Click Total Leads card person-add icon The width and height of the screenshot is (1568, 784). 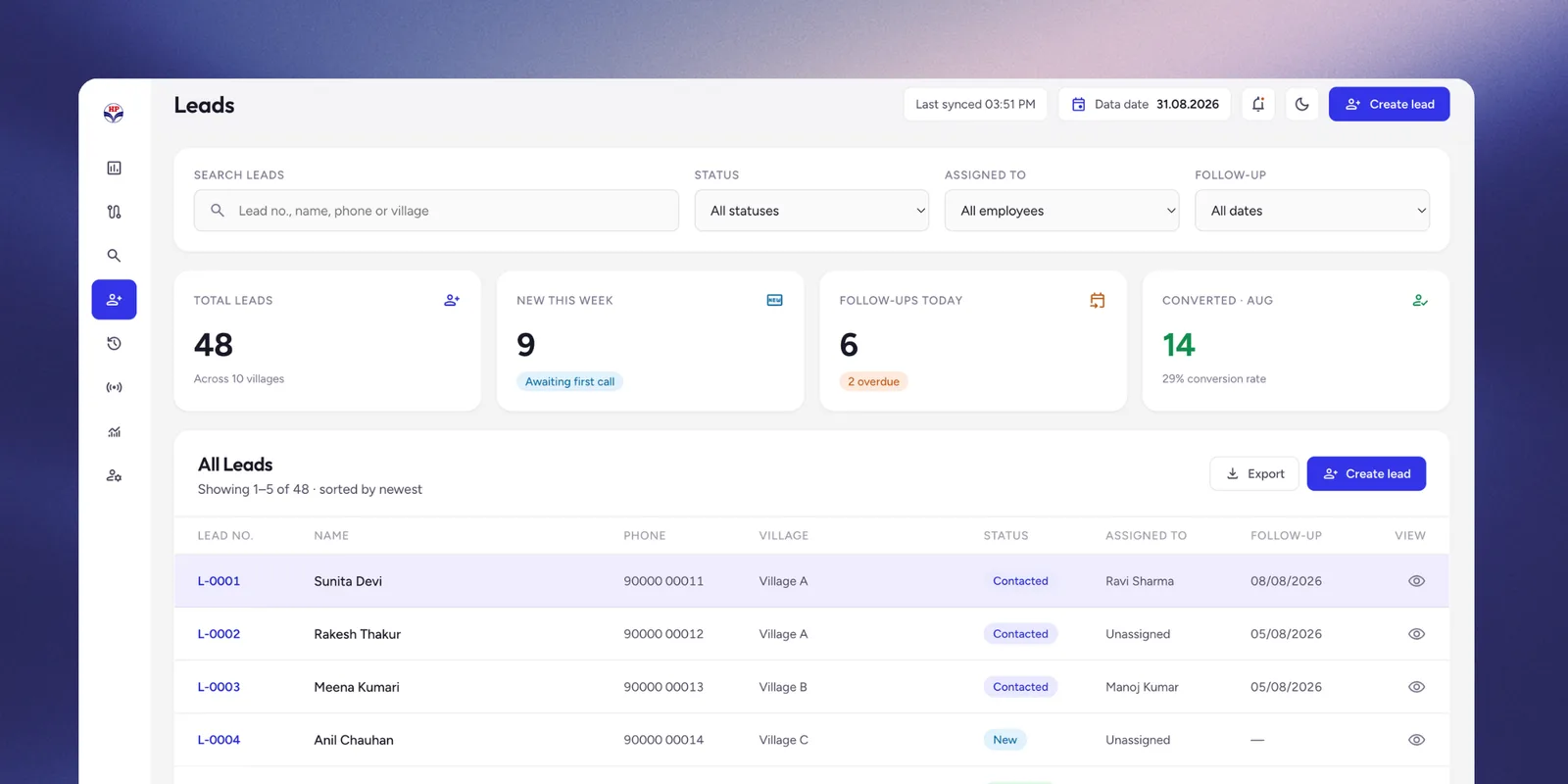coord(452,300)
